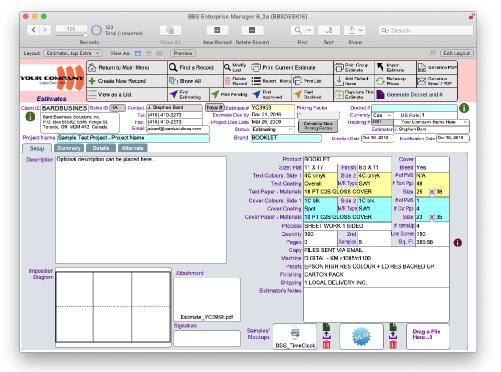
Task: Click the Generate PDF button
Action: (437, 67)
